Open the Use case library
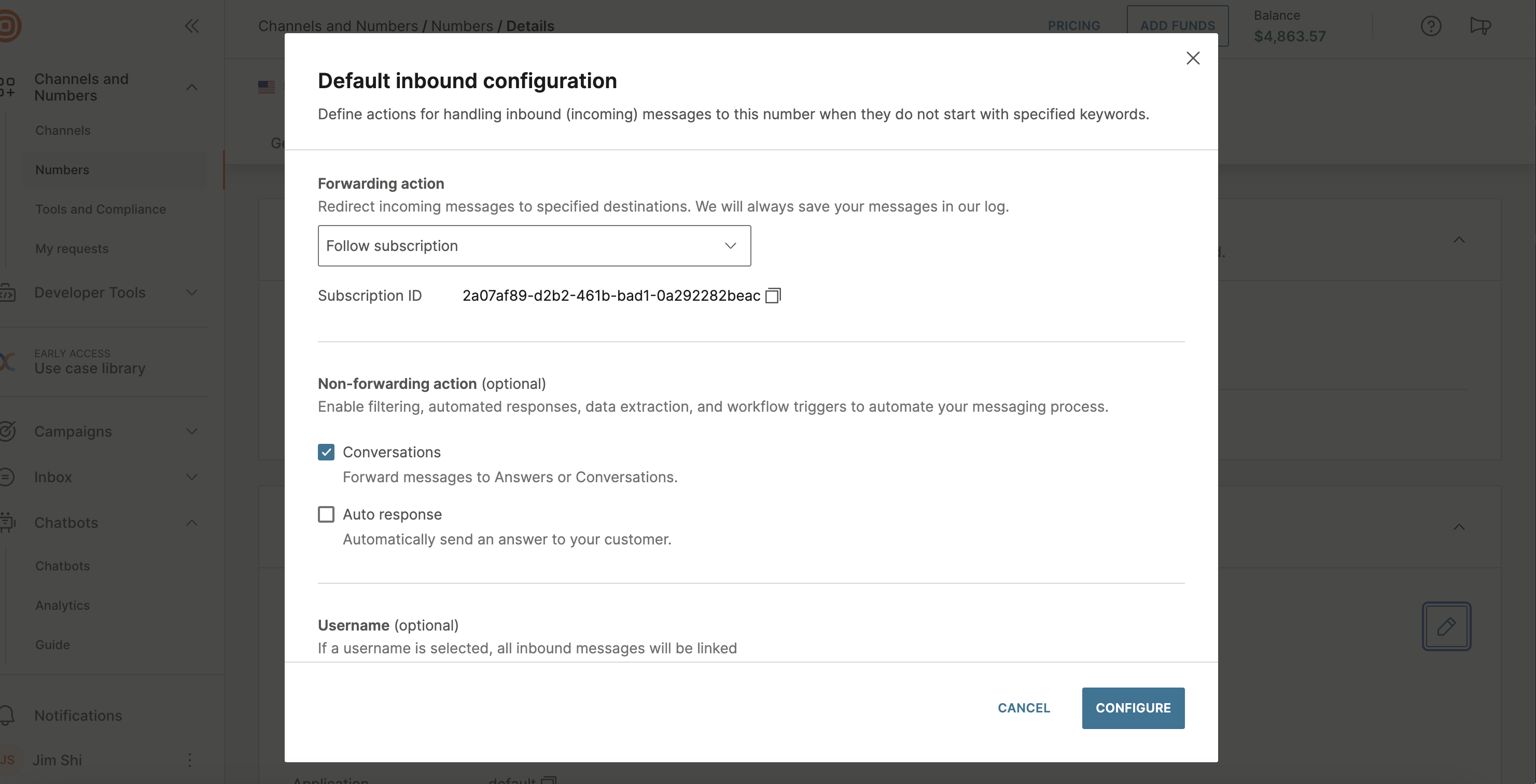The height and width of the screenshot is (784, 1536). pyautogui.click(x=89, y=368)
